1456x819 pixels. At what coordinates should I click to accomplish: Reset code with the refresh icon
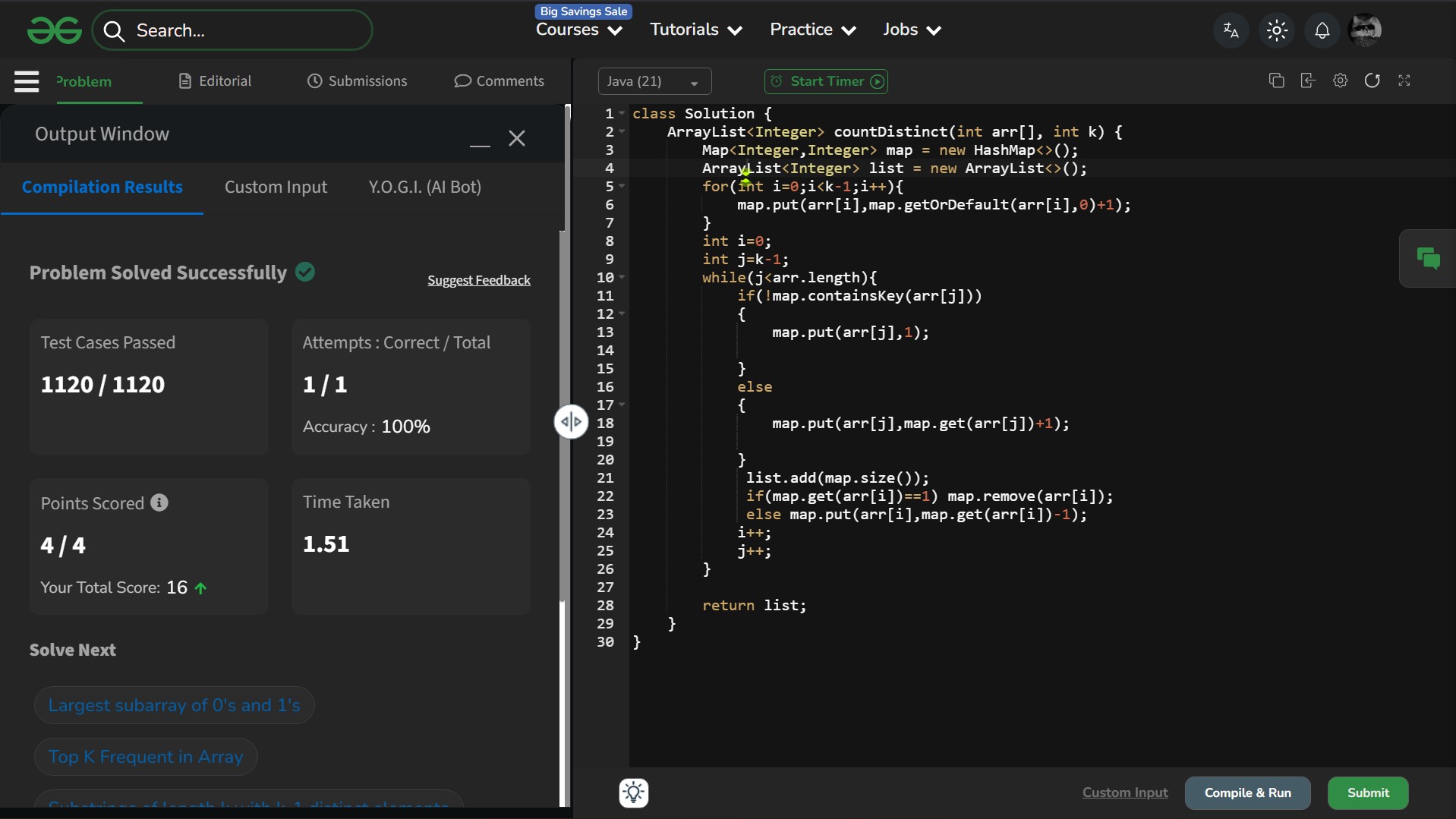1372,80
